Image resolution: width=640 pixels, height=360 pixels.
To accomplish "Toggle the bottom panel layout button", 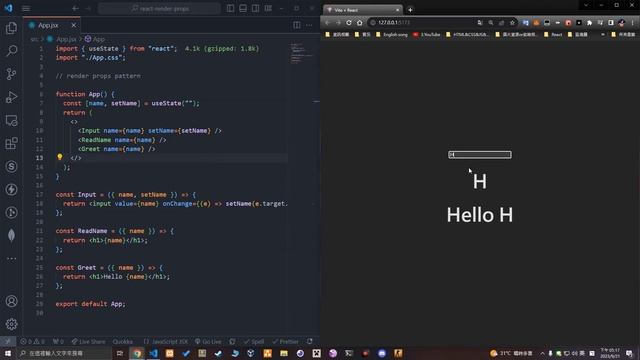I will pos(243,8).
